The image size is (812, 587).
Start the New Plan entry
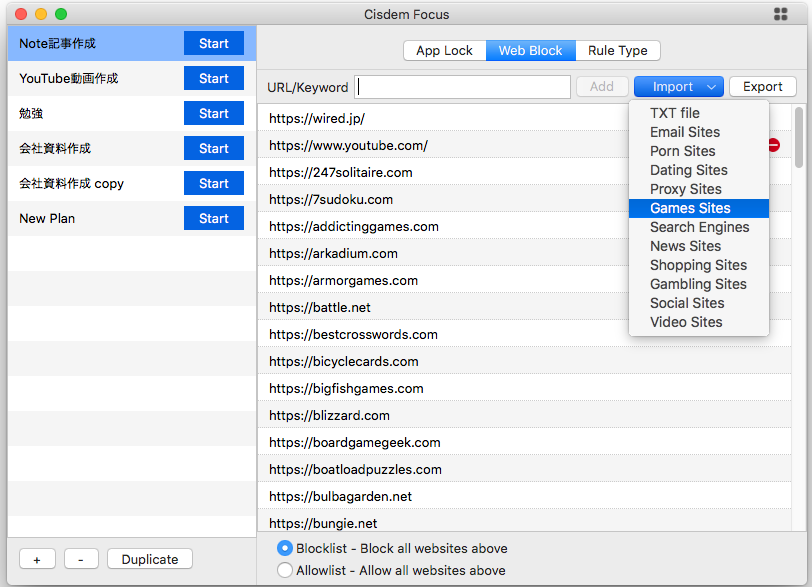pyautogui.click(x=214, y=218)
